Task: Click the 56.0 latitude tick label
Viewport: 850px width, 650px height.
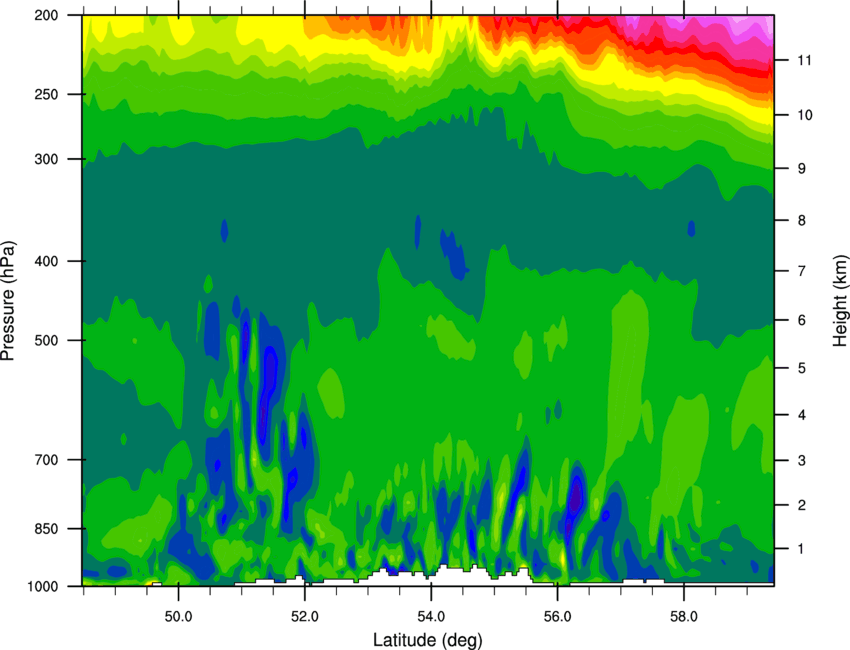Action: click(557, 617)
